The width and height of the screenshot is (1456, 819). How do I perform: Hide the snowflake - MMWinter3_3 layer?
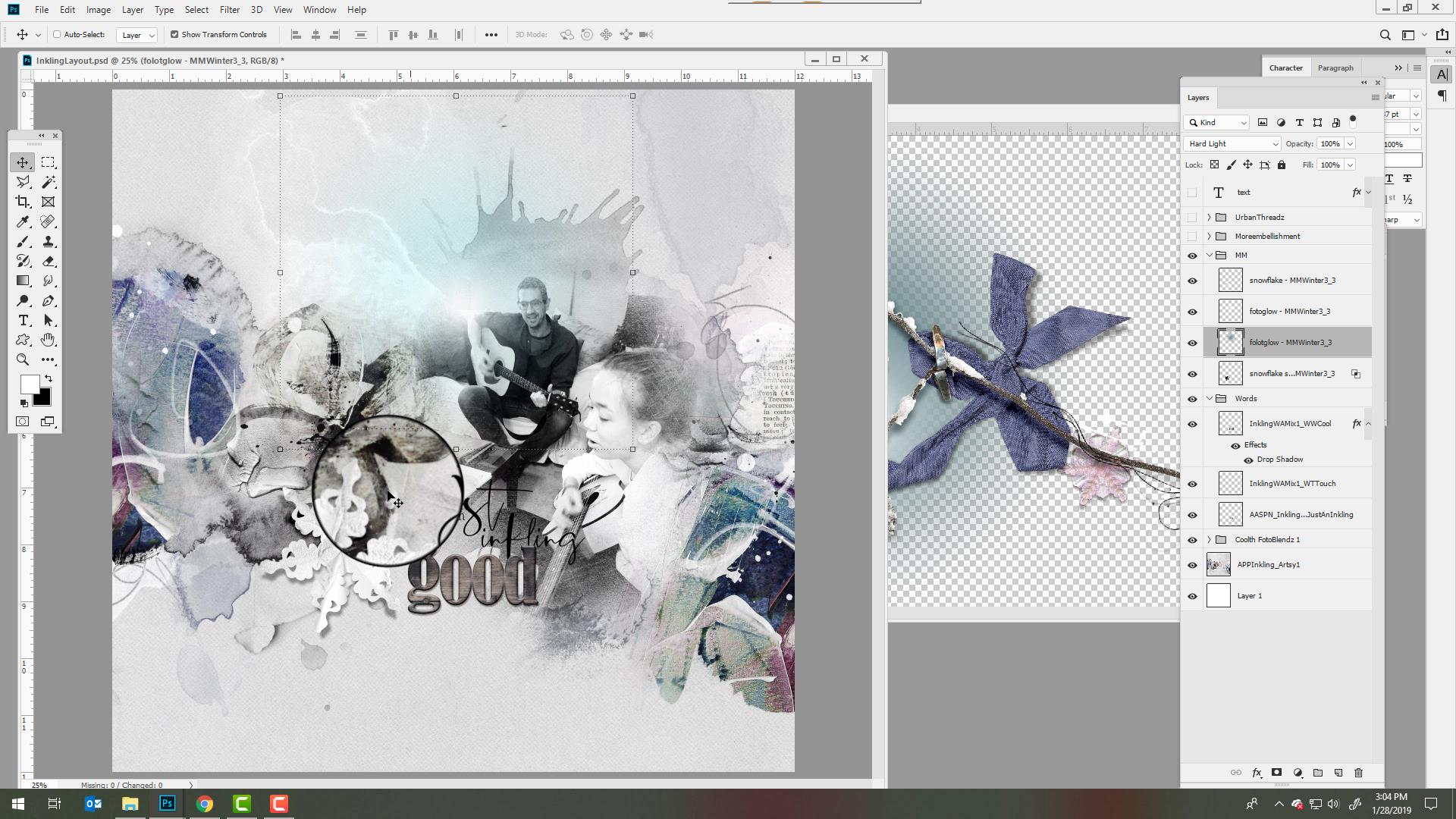[1191, 280]
